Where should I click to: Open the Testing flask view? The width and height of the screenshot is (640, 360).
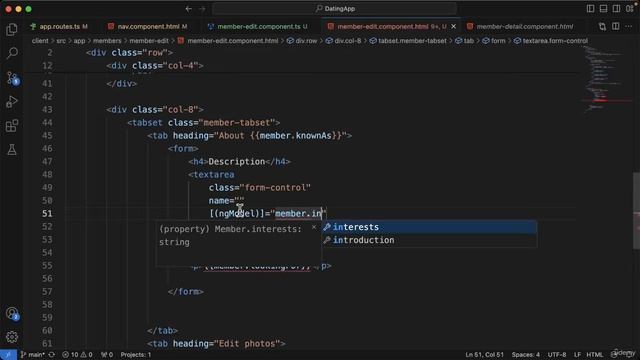click(12, 149)
